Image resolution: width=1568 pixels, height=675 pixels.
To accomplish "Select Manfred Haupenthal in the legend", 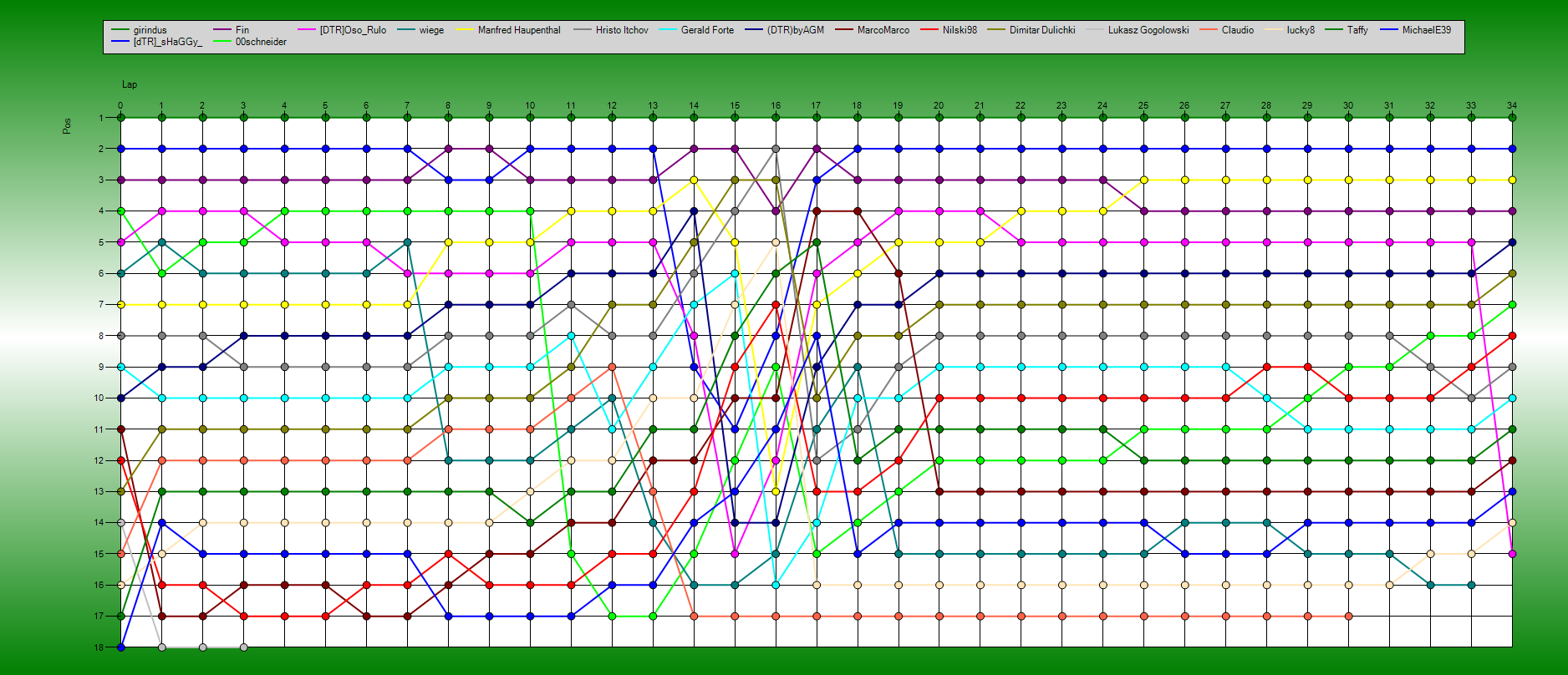I will tap(519, 30).
